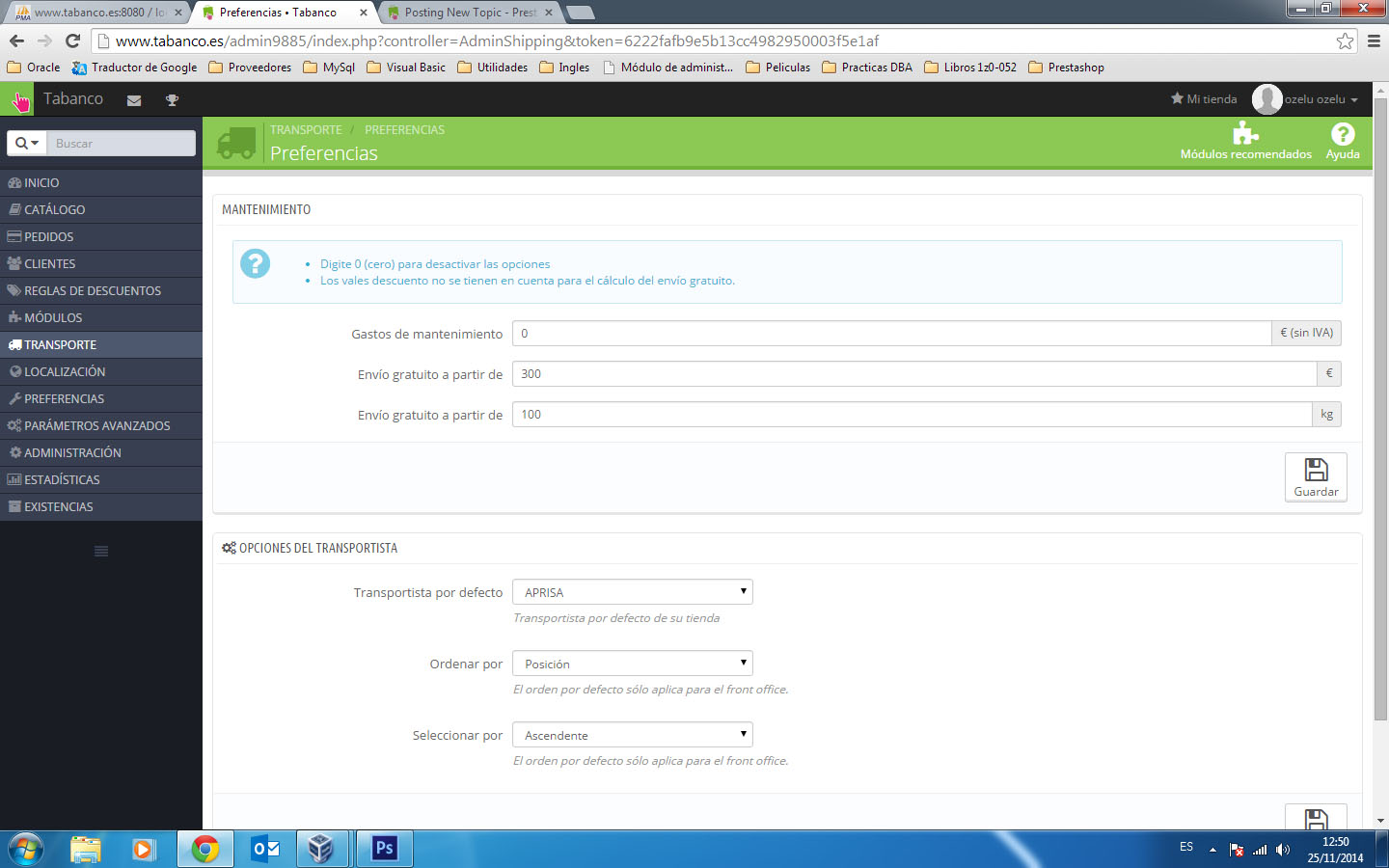The width and height of the screenshot is (1389, 868).
Task: Open Windows Explorer from taskbar
Action: [x=86, y=849]
